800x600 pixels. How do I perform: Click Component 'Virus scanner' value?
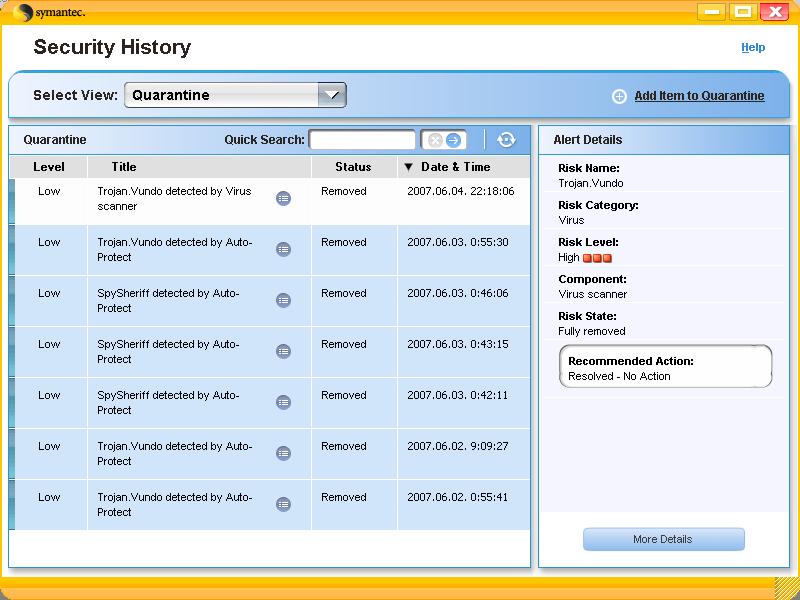[x=592, y=294]
